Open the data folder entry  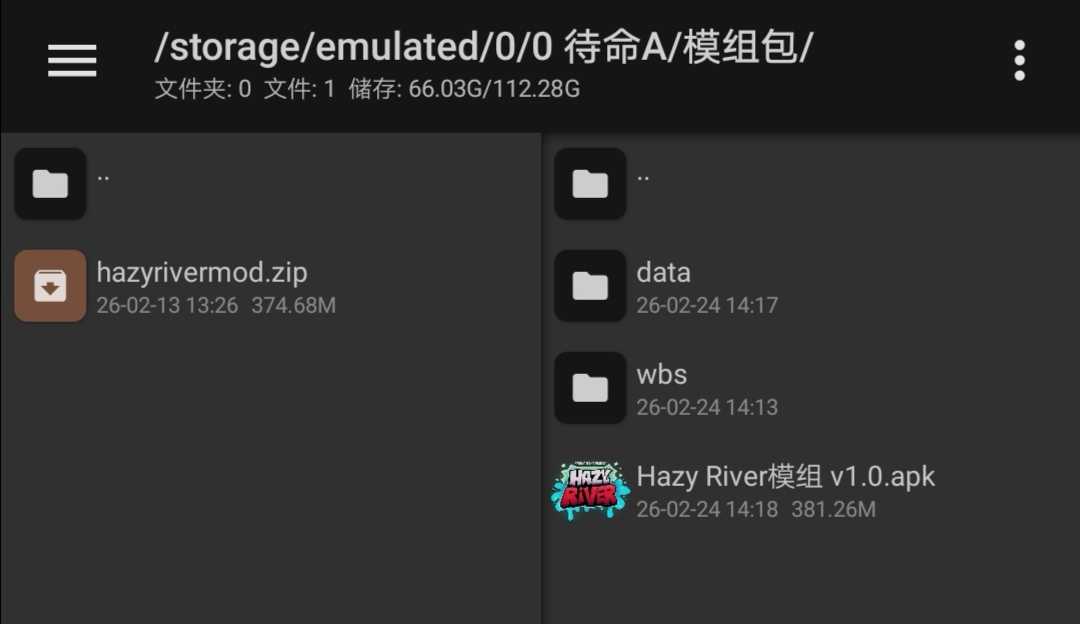point(810,286)
